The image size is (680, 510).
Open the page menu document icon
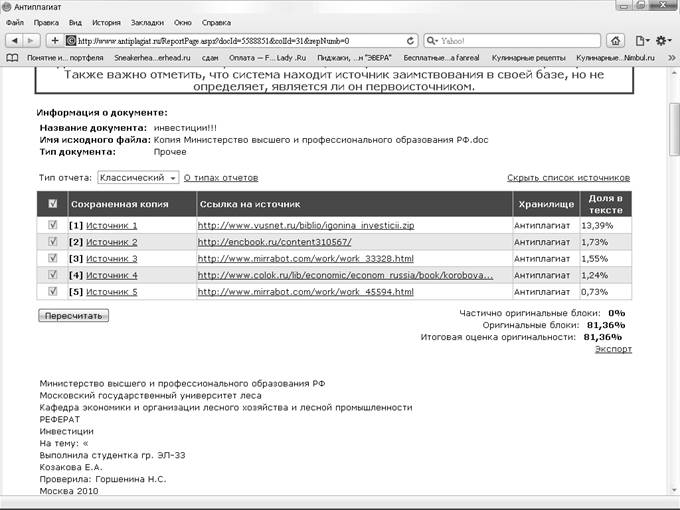pyautogui.click(x=642, y=41)
